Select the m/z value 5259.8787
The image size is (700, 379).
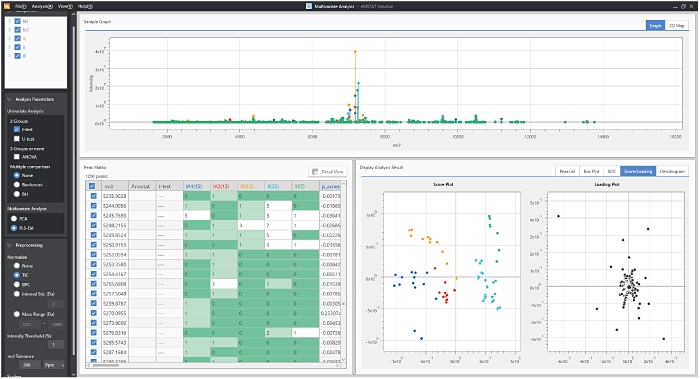(x=115, y=304)
